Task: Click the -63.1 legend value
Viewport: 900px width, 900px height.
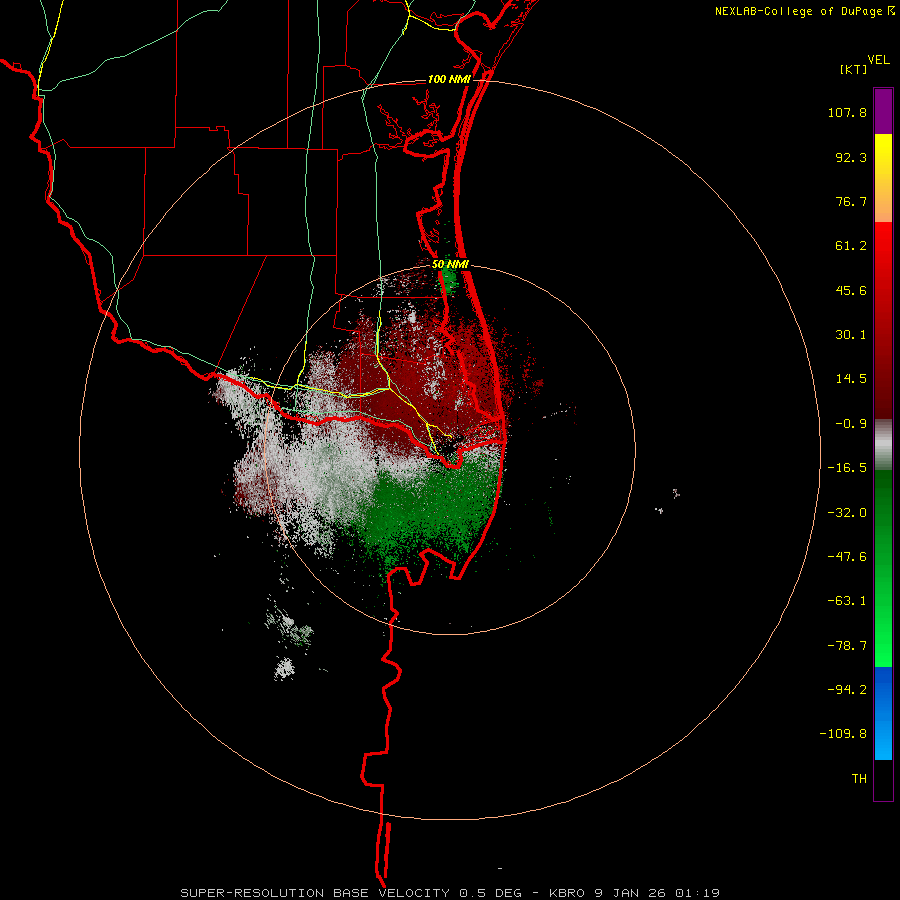Action: tap(847, 601)
